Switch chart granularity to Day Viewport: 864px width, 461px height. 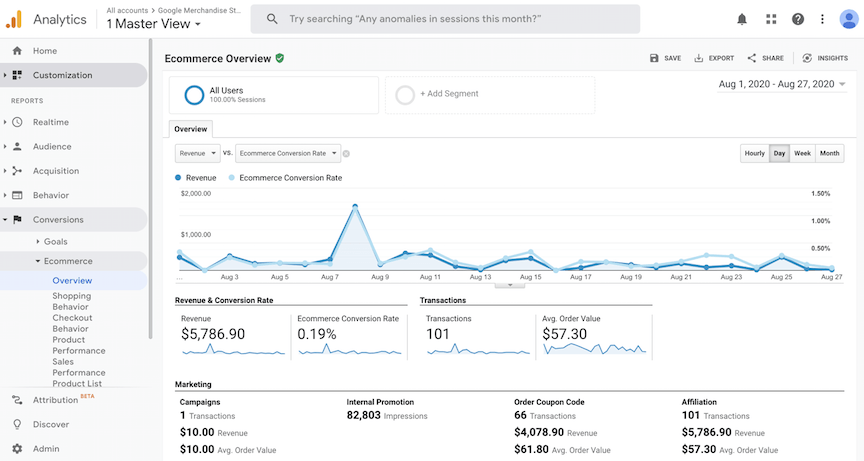[779, 153]
